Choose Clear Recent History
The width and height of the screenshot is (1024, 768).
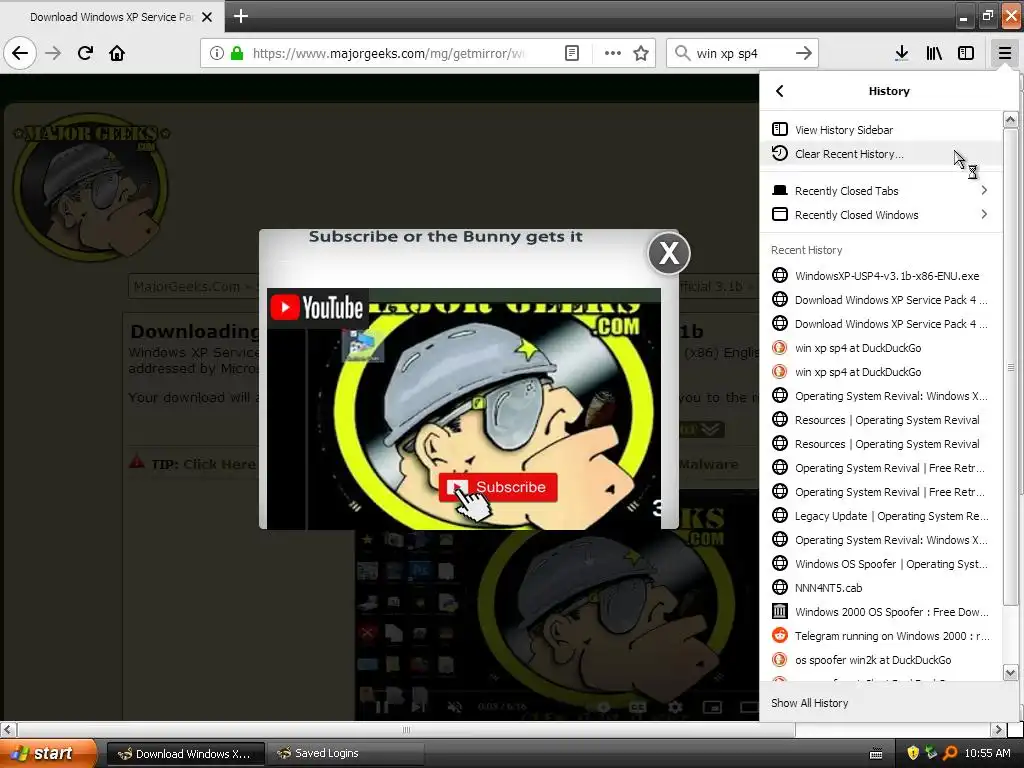click(881, 154)
